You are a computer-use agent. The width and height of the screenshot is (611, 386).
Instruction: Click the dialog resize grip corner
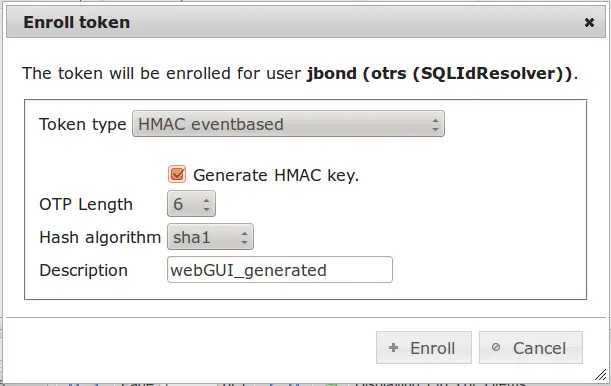click(600, 375)
